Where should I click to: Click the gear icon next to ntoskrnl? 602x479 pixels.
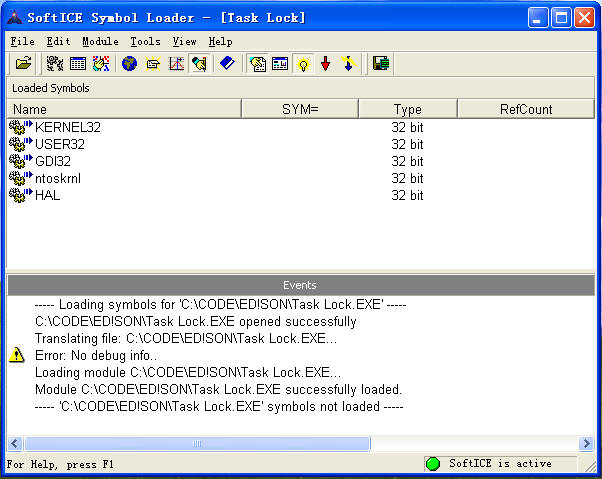[x=21, y=178]
